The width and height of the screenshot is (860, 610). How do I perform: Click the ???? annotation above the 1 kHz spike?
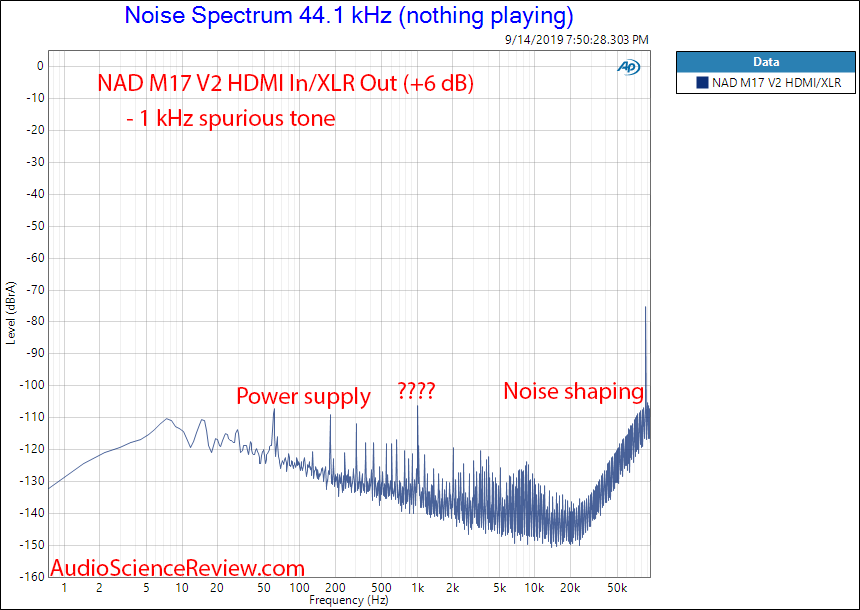click(x=416, y=391)
